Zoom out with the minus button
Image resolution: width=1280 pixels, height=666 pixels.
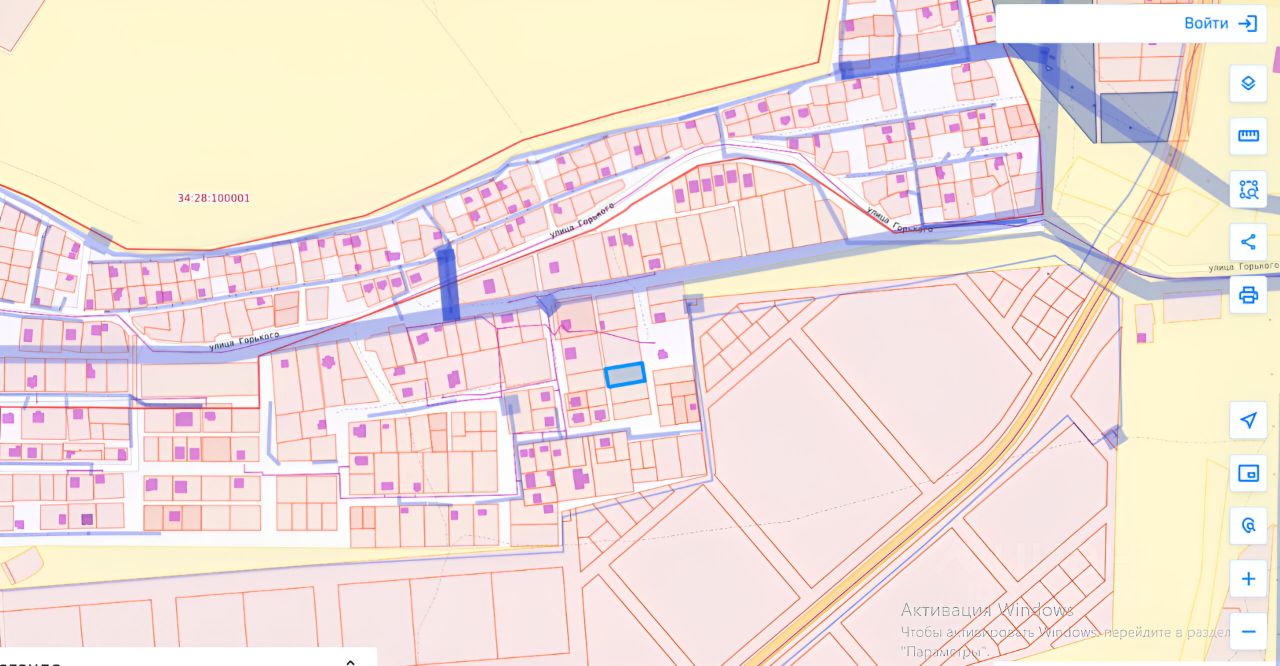(1248, 632)
